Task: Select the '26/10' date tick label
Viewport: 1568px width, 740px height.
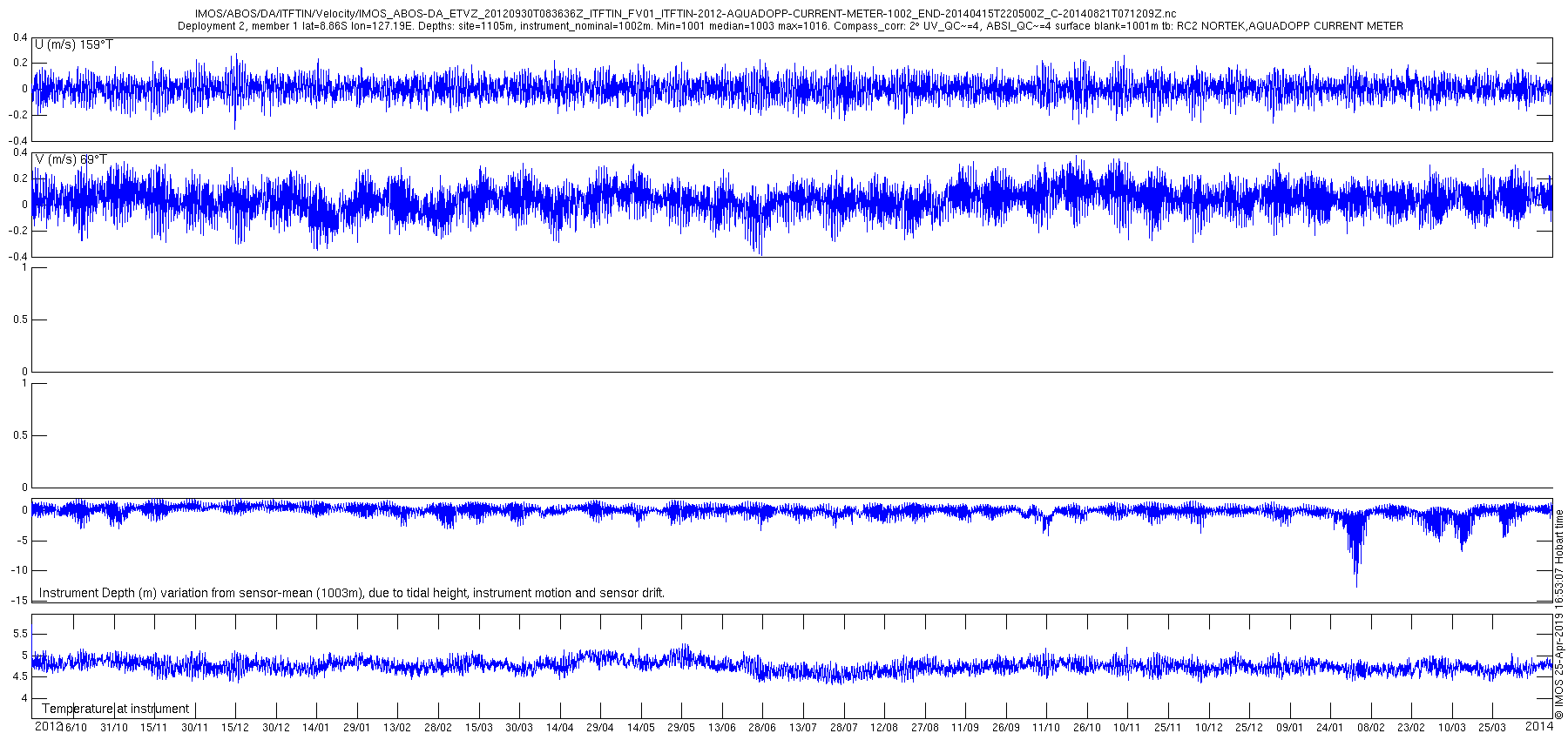Action: pyautogui.click(x=1086, y=728)
